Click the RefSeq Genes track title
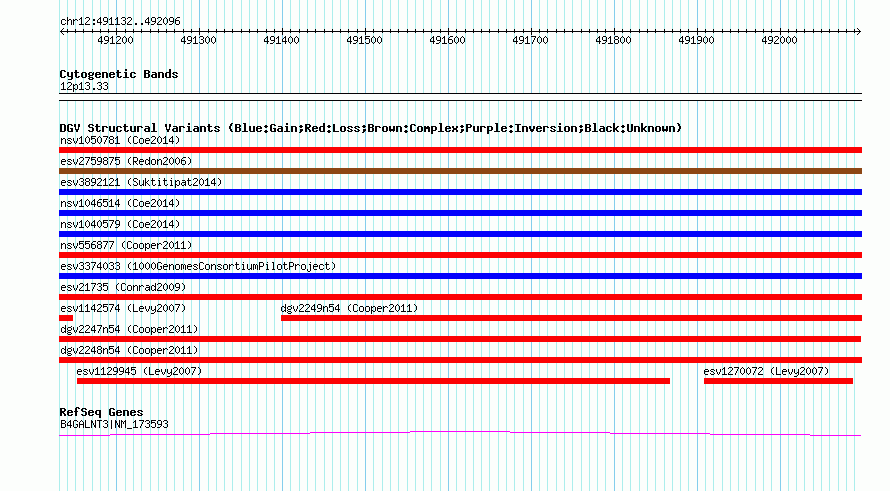This screenshot has width=890, height=491. [101, 412]
